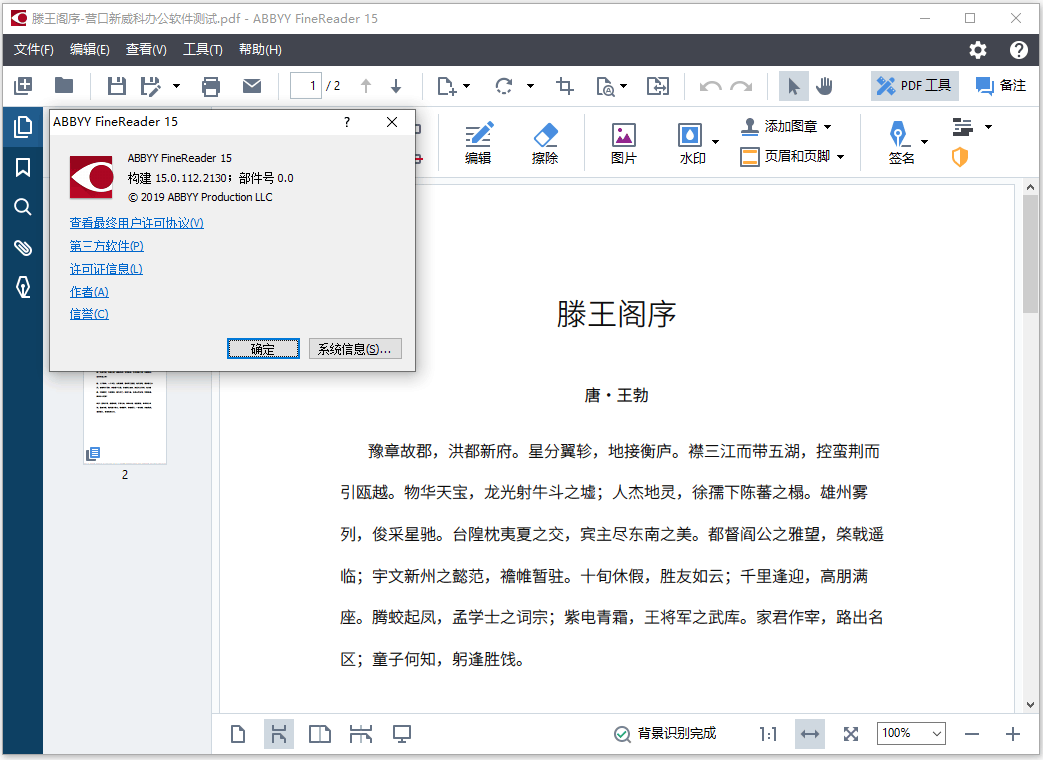Open the bookmarks panel in sidebar

tap(22, 167)
